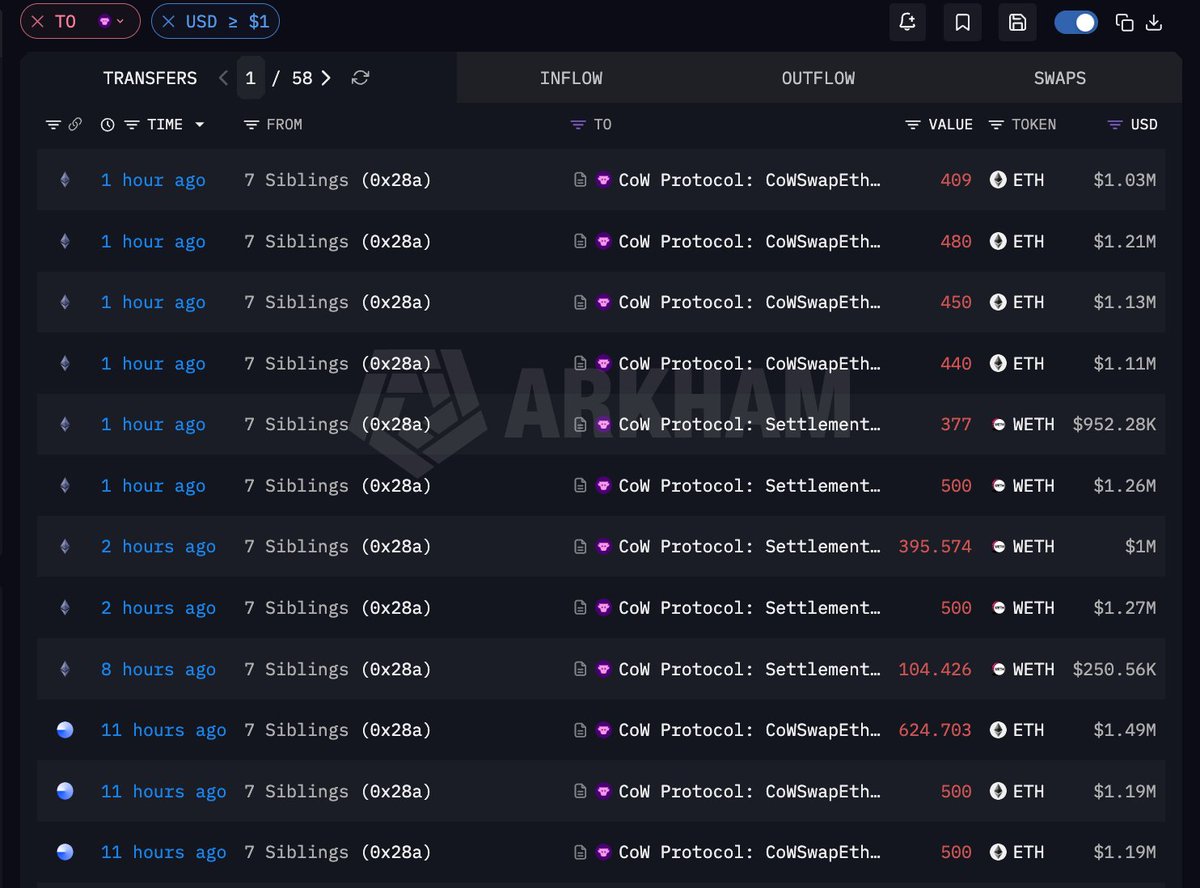Open the contract document icon in 409 ETH row
The width and height of the screenshot is (1200, 888).
pos(580,180)
